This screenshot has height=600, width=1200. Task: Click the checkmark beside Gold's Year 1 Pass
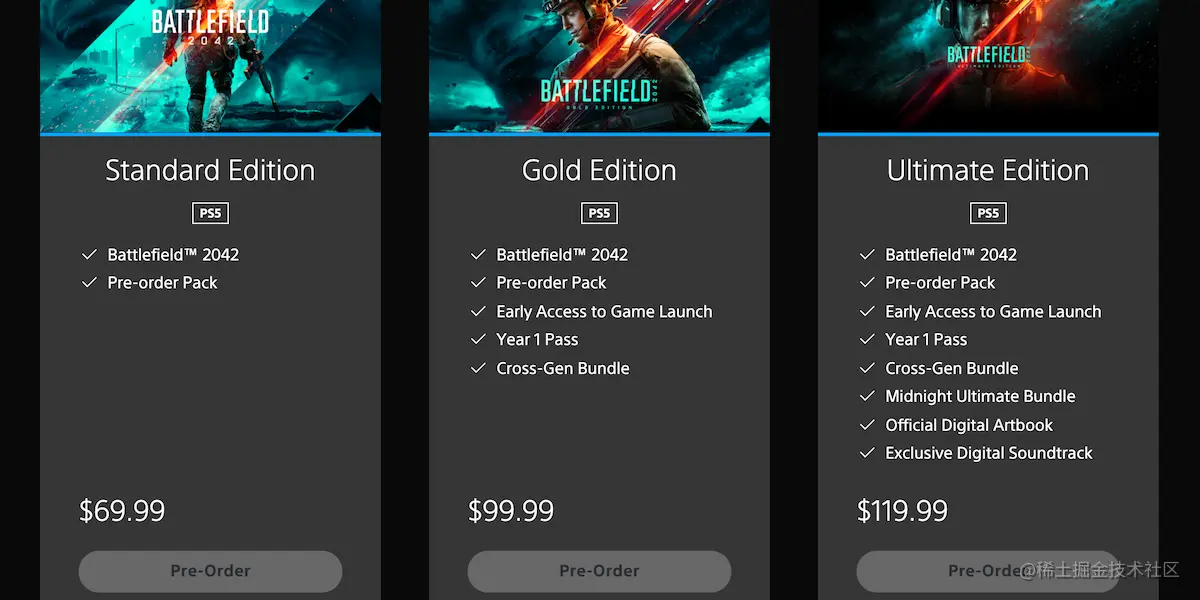coord(478,340)
